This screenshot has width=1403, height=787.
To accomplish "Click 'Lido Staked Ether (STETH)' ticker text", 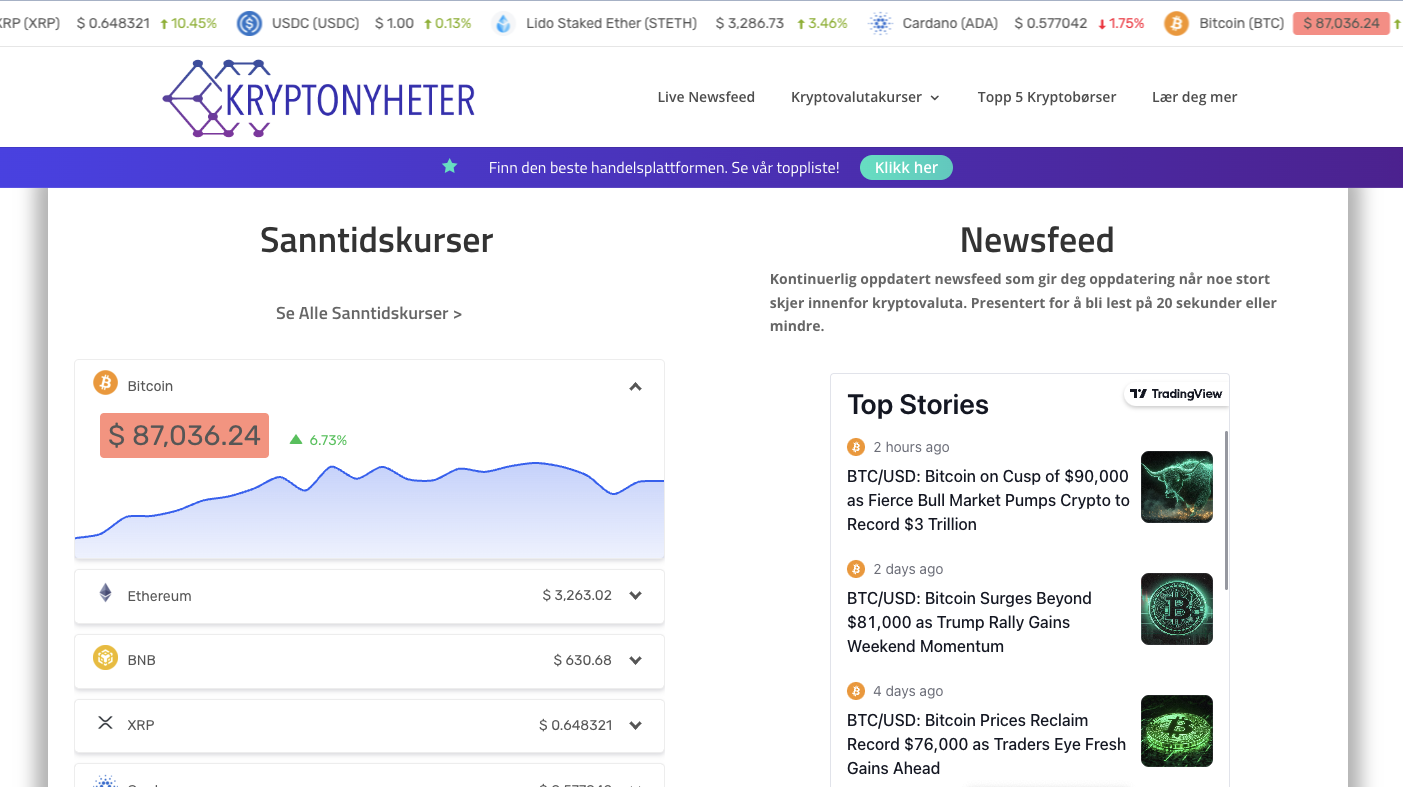I will pos(611,23).
